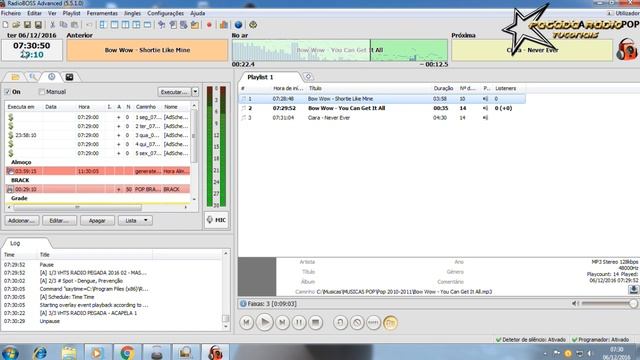Image resolution: width=640 pixels, height=360 pixels.
Task: Select the Log tab
Action: [15, 243]
